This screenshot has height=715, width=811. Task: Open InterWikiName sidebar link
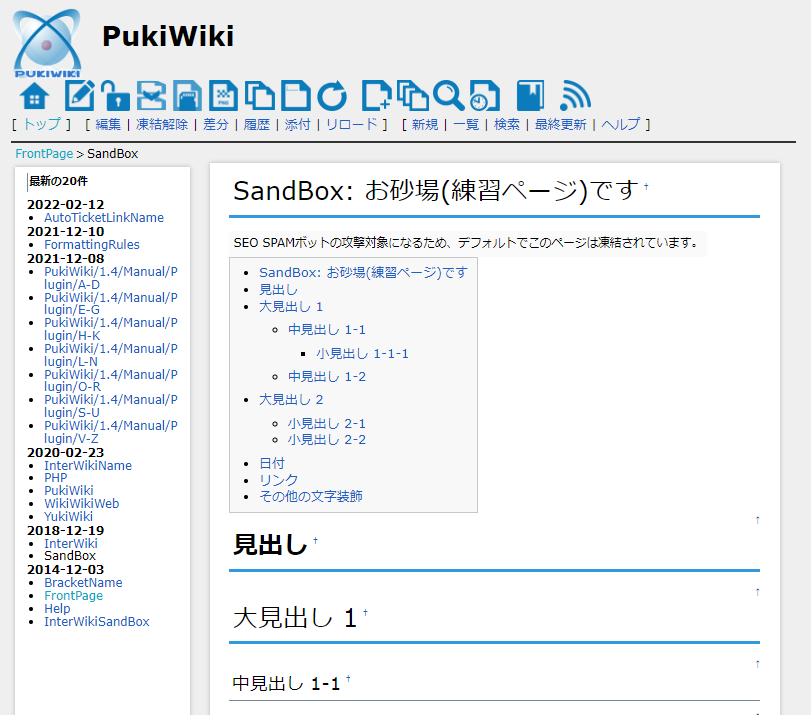tap(88, 466)
